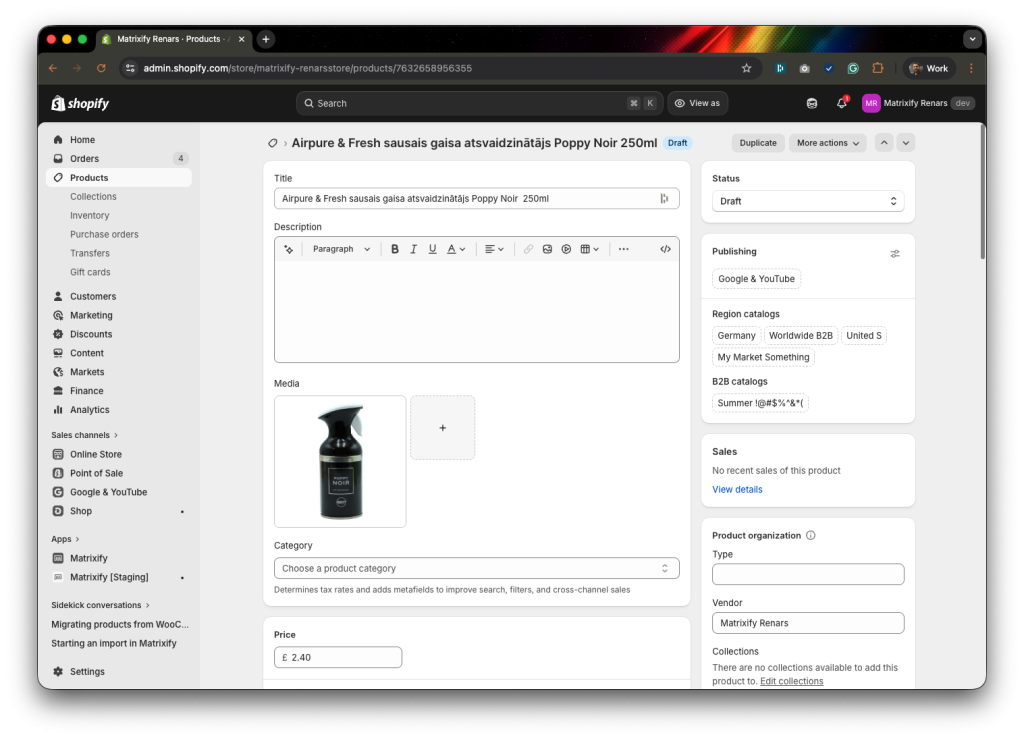Insert an image into the product description
This screenshot has height=739, width=1024.
click(x=546, y=249)
